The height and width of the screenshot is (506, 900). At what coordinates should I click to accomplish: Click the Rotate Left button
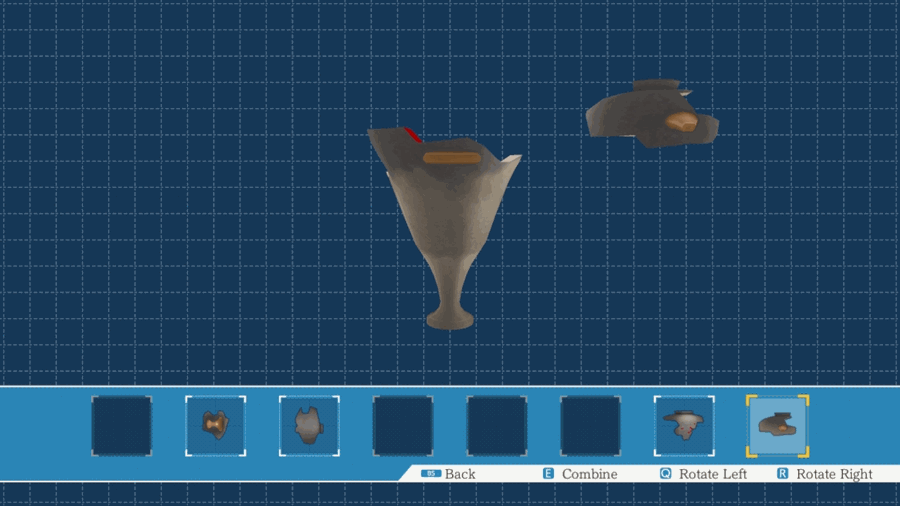[703, 474]
